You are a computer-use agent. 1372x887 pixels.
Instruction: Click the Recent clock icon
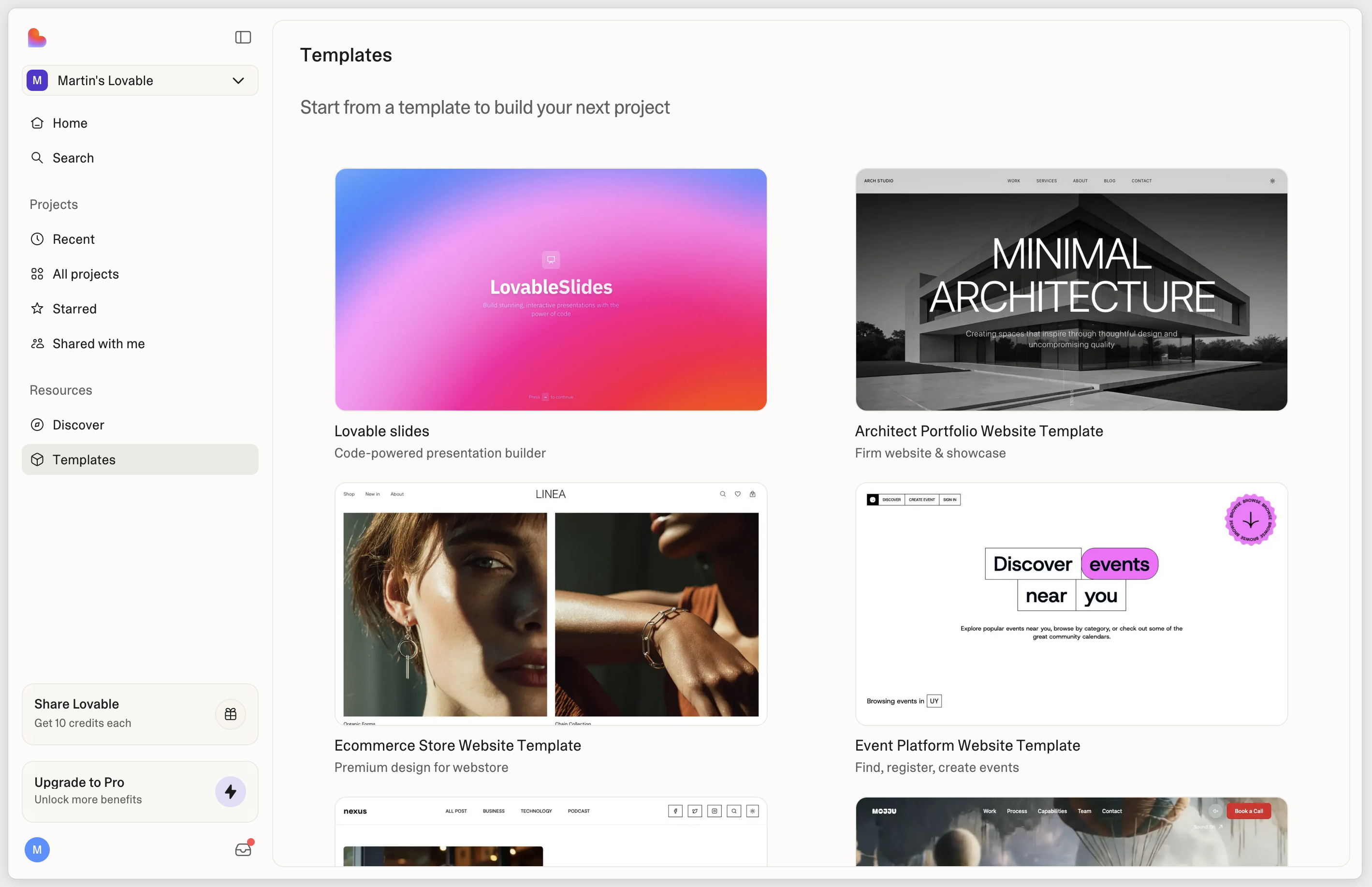[37, 239]
